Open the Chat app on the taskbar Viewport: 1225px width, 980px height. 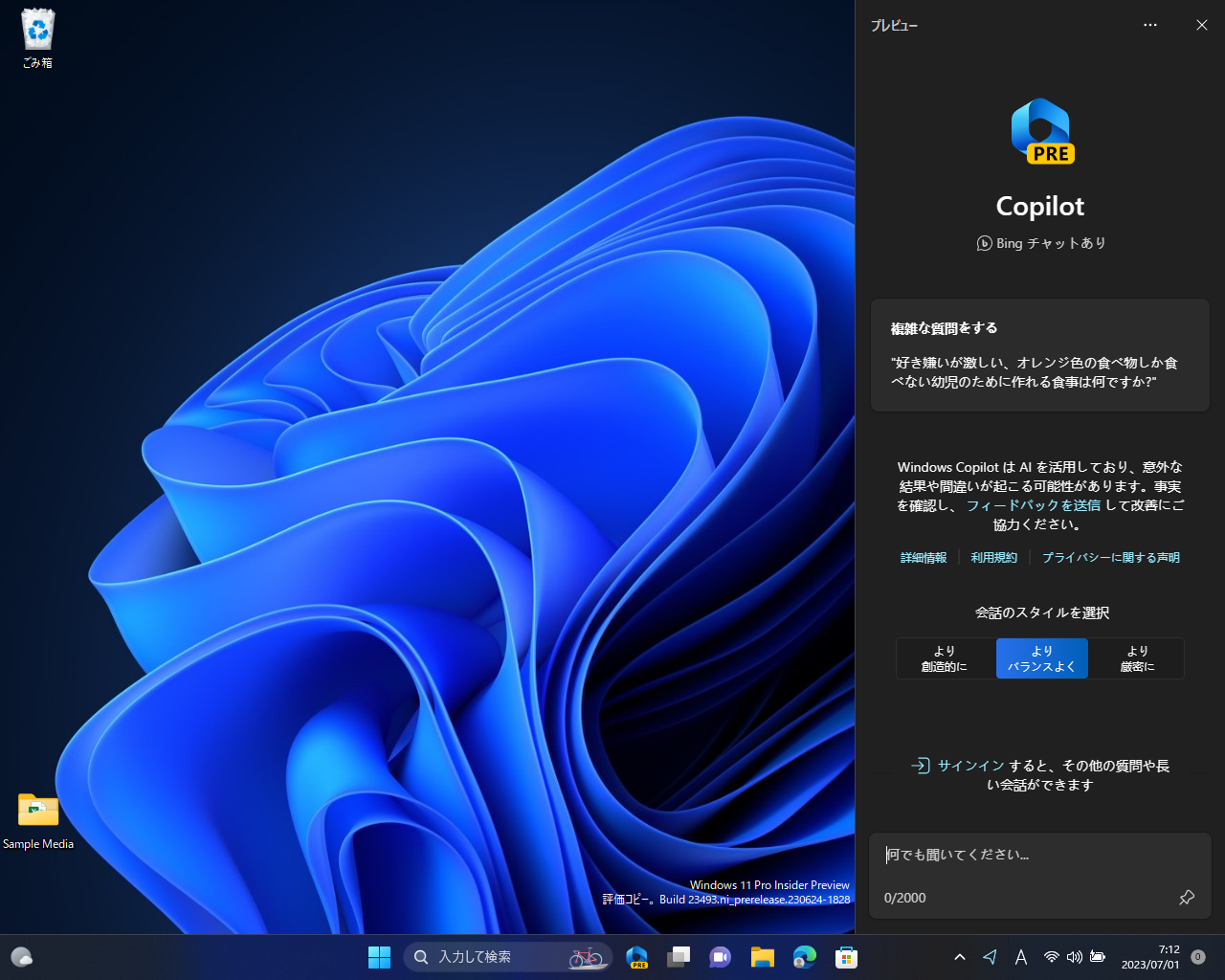click(x=720, y=956)
